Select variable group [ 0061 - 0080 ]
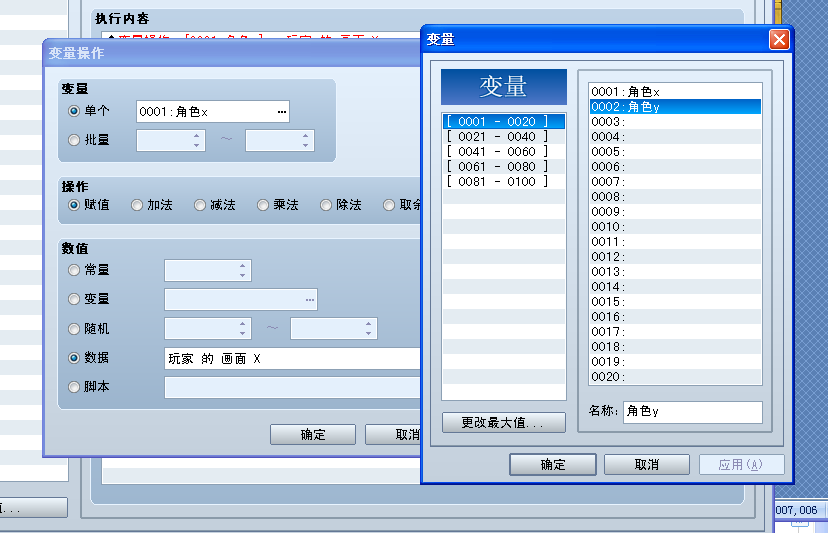Image resolution: width=828 pixels, height=533 pixels. coord(504,166)
